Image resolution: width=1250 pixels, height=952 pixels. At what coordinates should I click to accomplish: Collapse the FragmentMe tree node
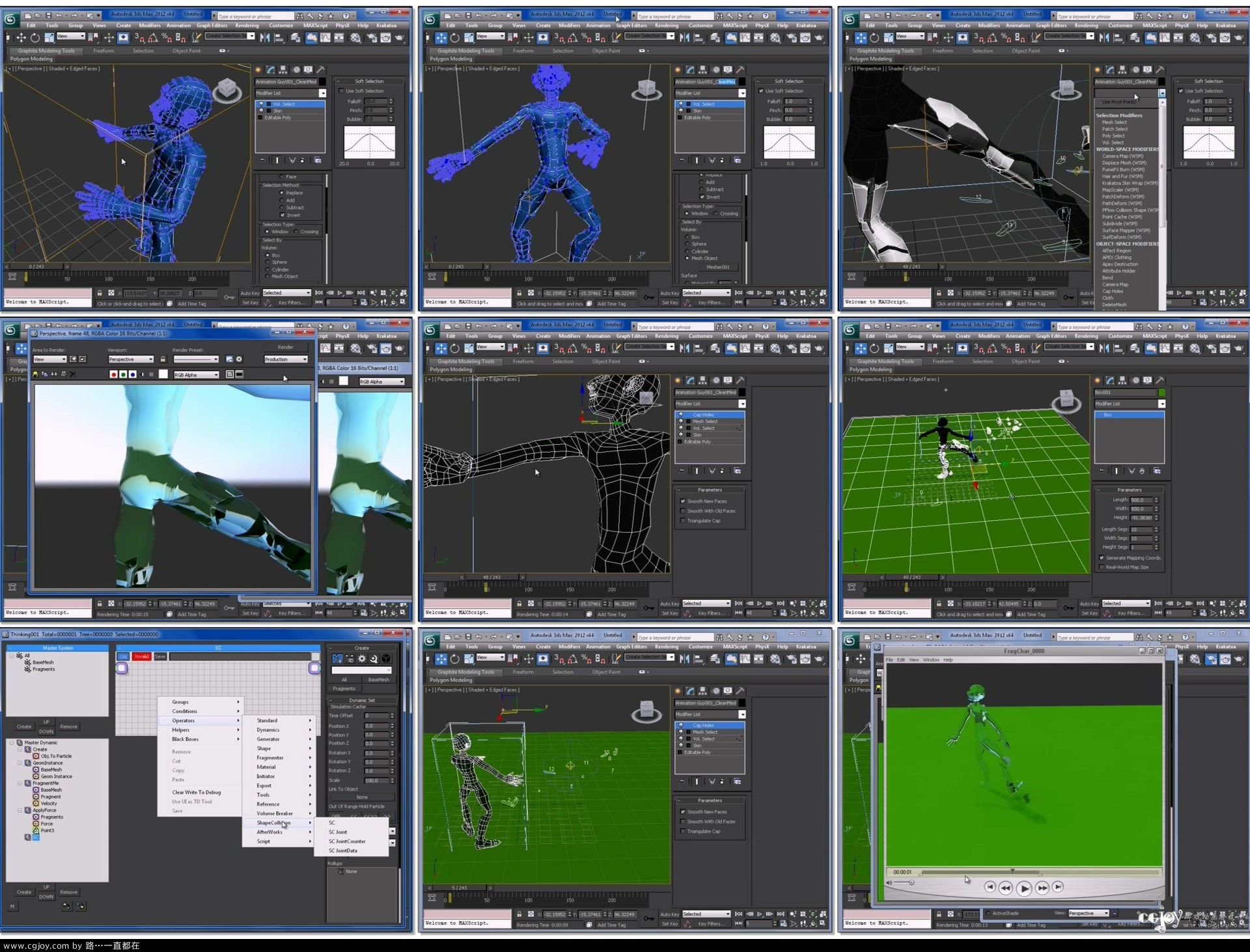[20, 783]
